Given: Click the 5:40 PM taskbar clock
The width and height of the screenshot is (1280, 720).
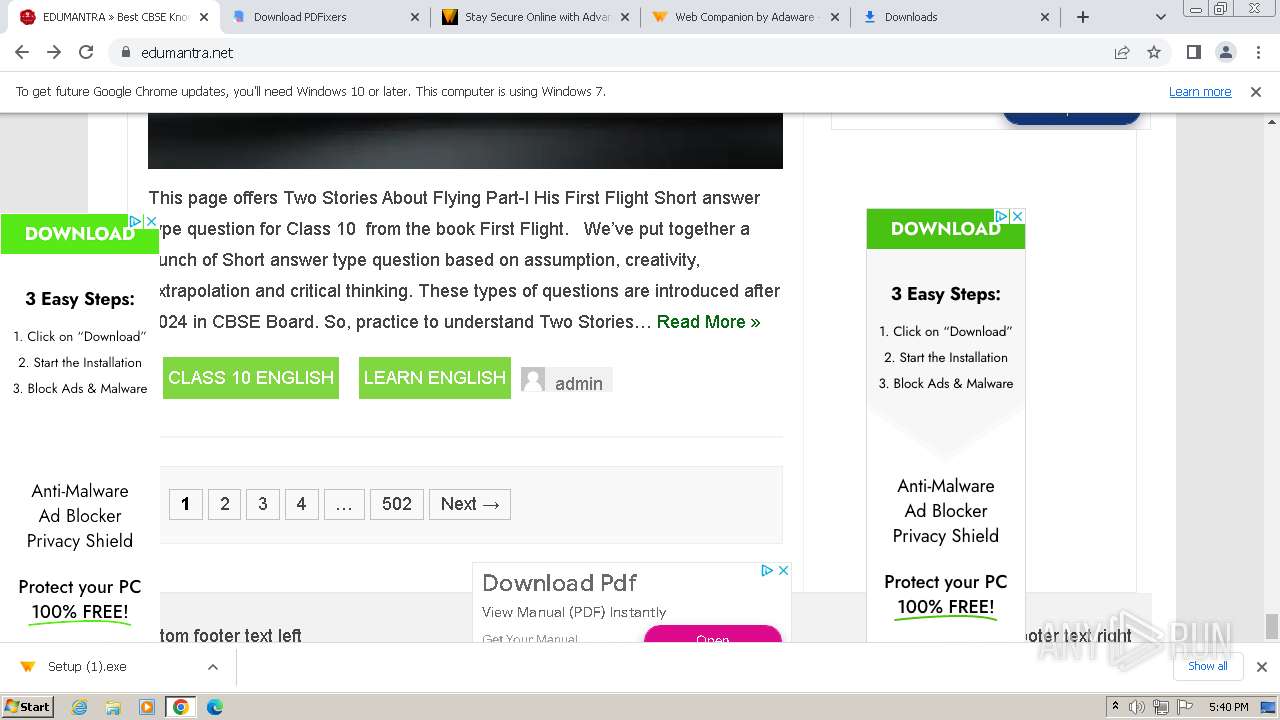Looking at the screenshot, I should click(x=1228, y=707).
